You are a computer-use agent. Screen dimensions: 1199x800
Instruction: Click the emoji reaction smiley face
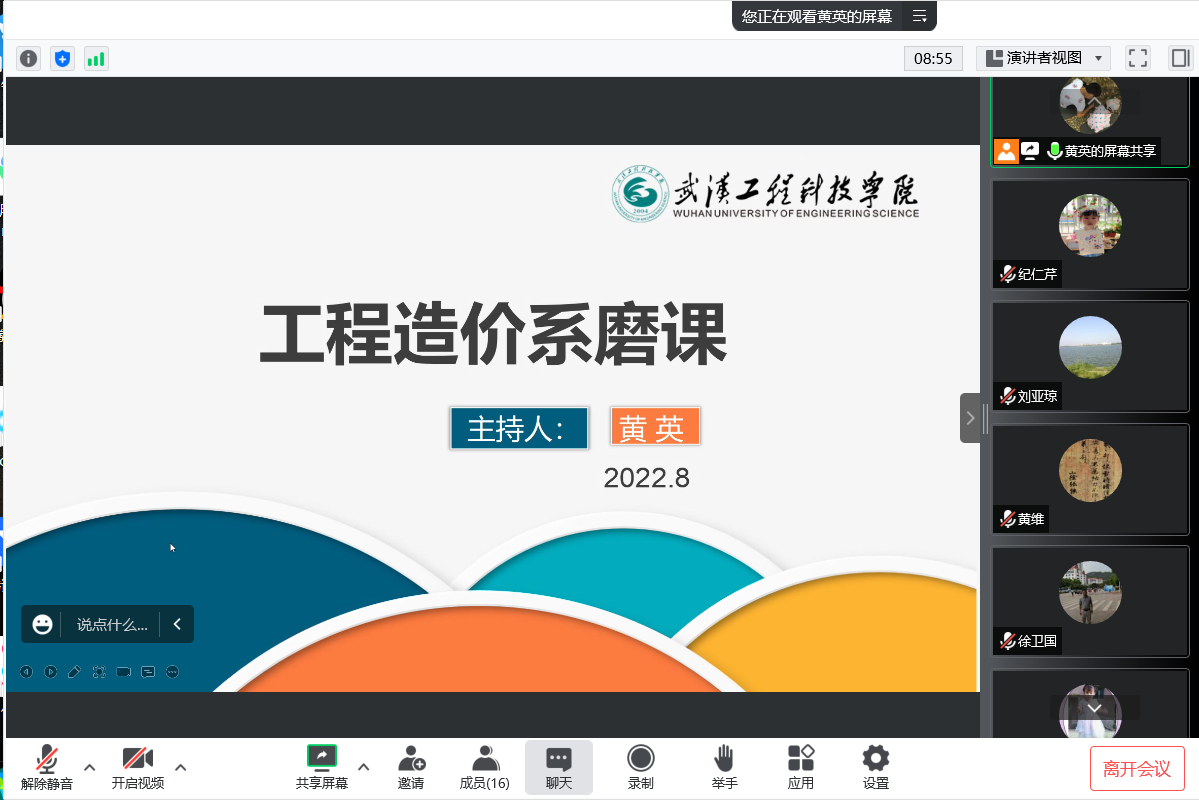(x=42, y=624)
